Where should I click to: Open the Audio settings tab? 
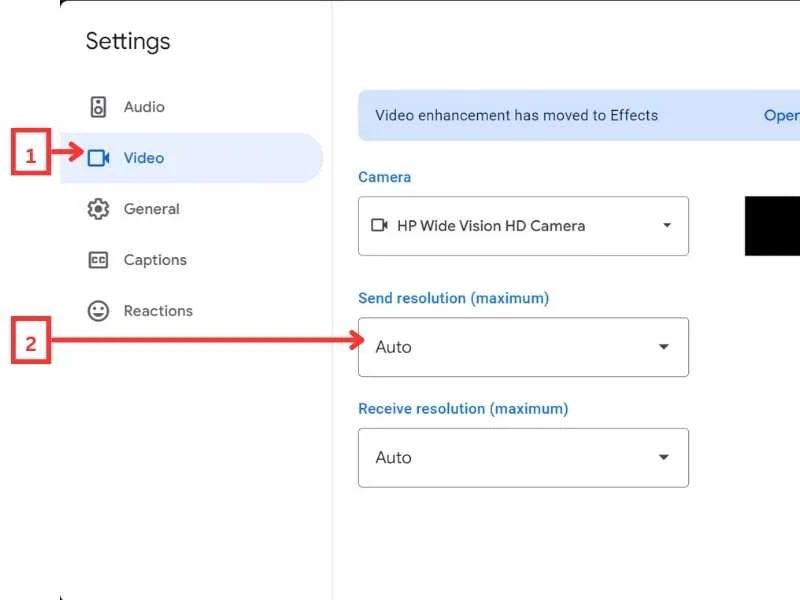191,107
